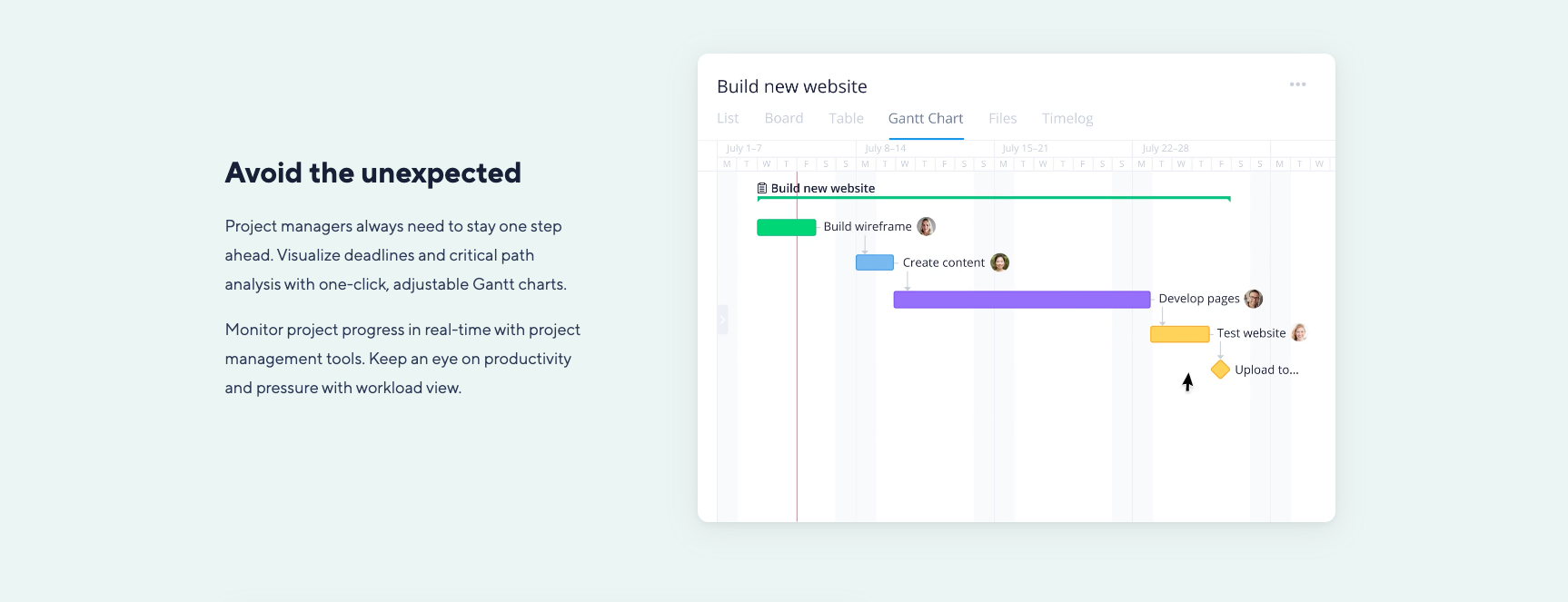The width and height of the screenshot is (1568, 602).
Task: Go to the Files tab
Action: click(x=1002, y=118)
